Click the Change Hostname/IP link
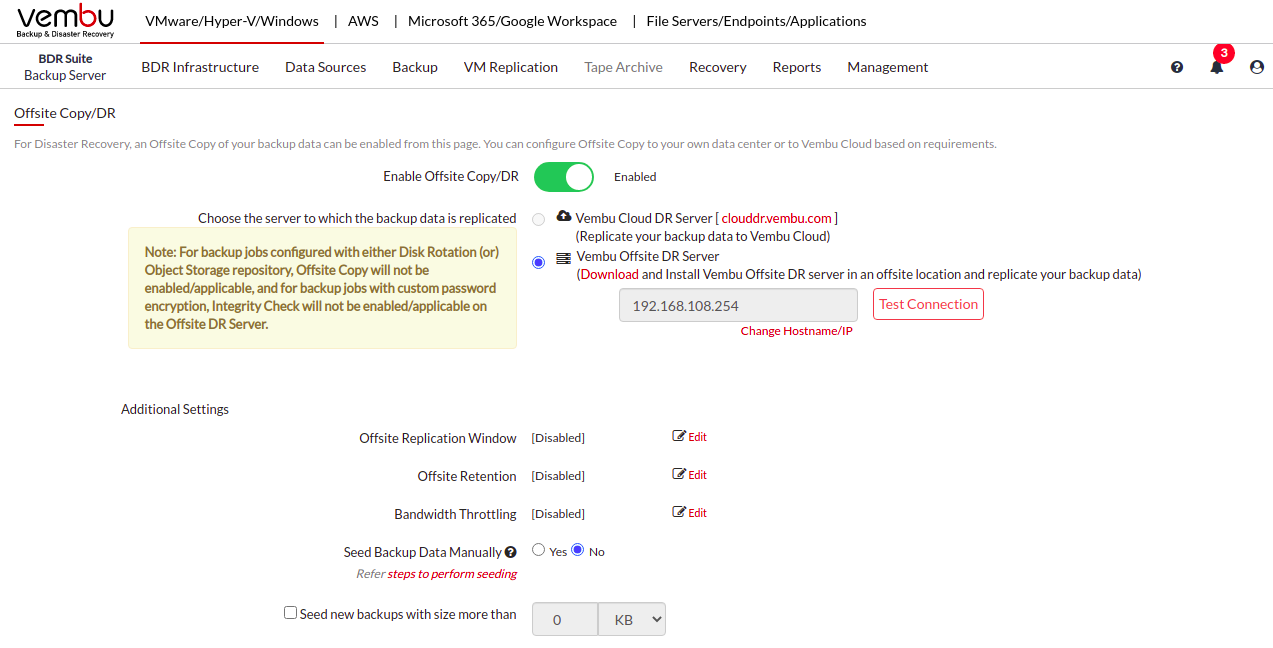This screenshot has height=648, width=1273. pos(796,331)
